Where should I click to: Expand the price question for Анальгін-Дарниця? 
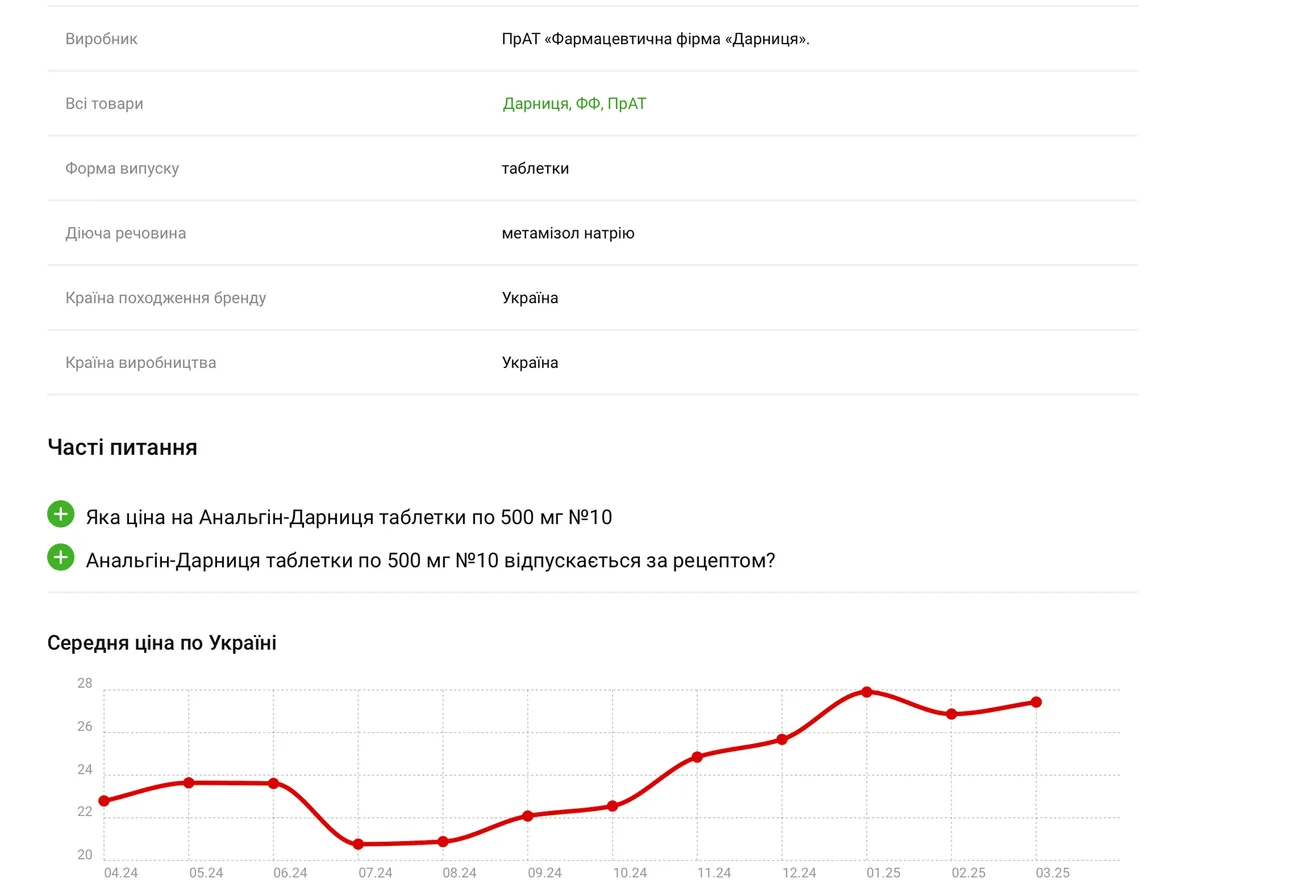point(61,515)
